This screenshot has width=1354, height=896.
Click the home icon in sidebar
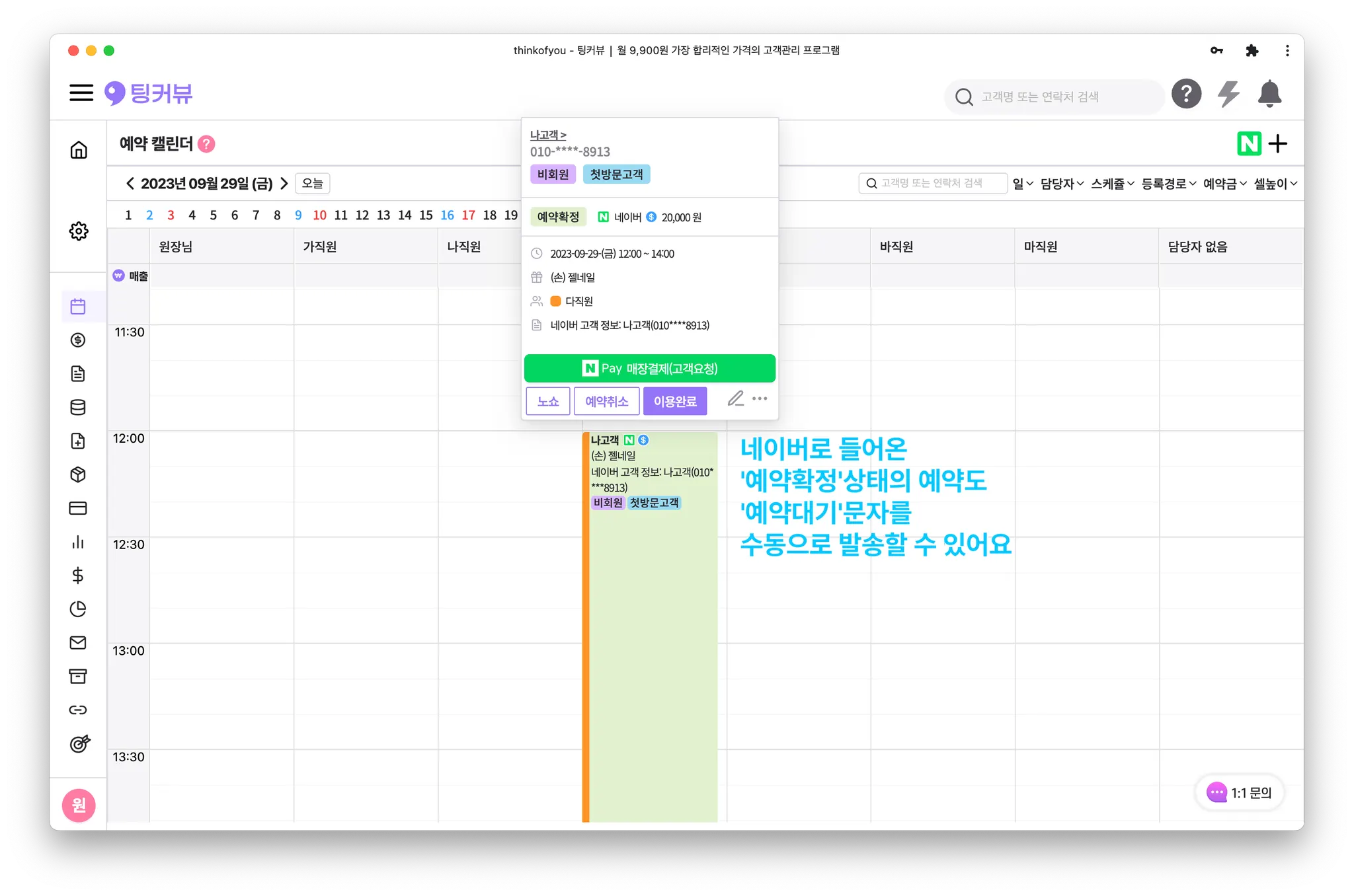point(78,150)
